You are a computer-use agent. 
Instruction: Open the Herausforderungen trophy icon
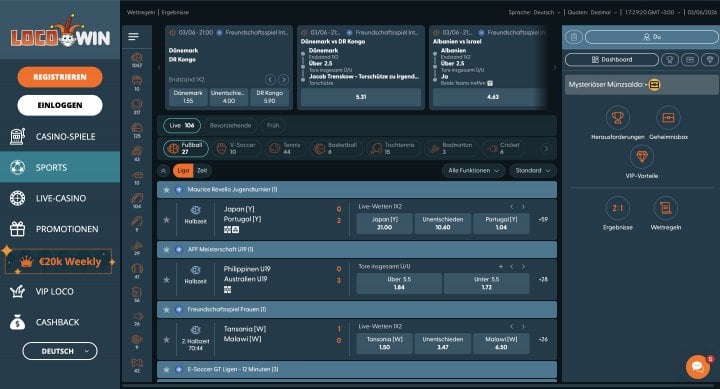coord(618,118)
